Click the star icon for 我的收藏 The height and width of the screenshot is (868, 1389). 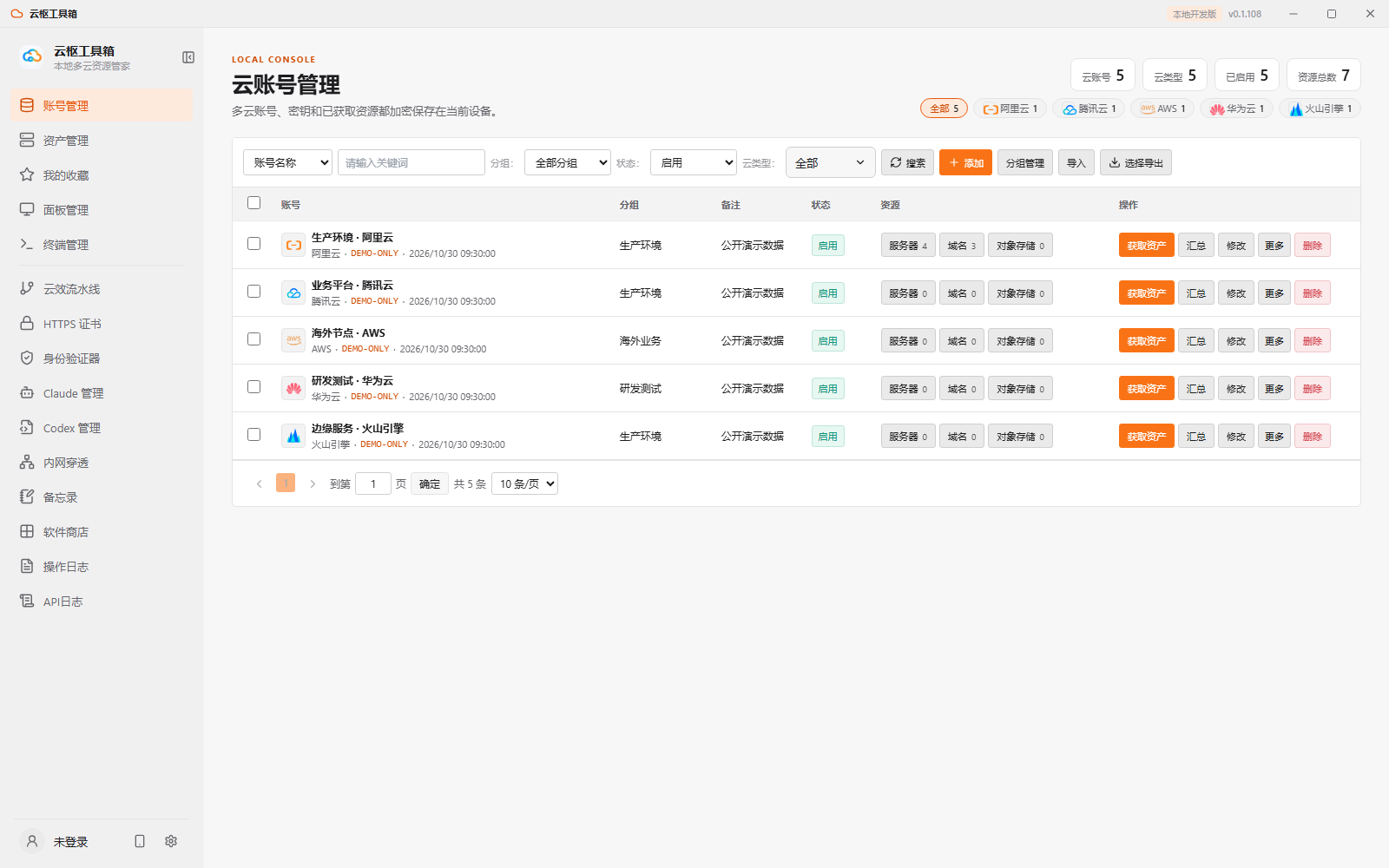tap(27, 174)
